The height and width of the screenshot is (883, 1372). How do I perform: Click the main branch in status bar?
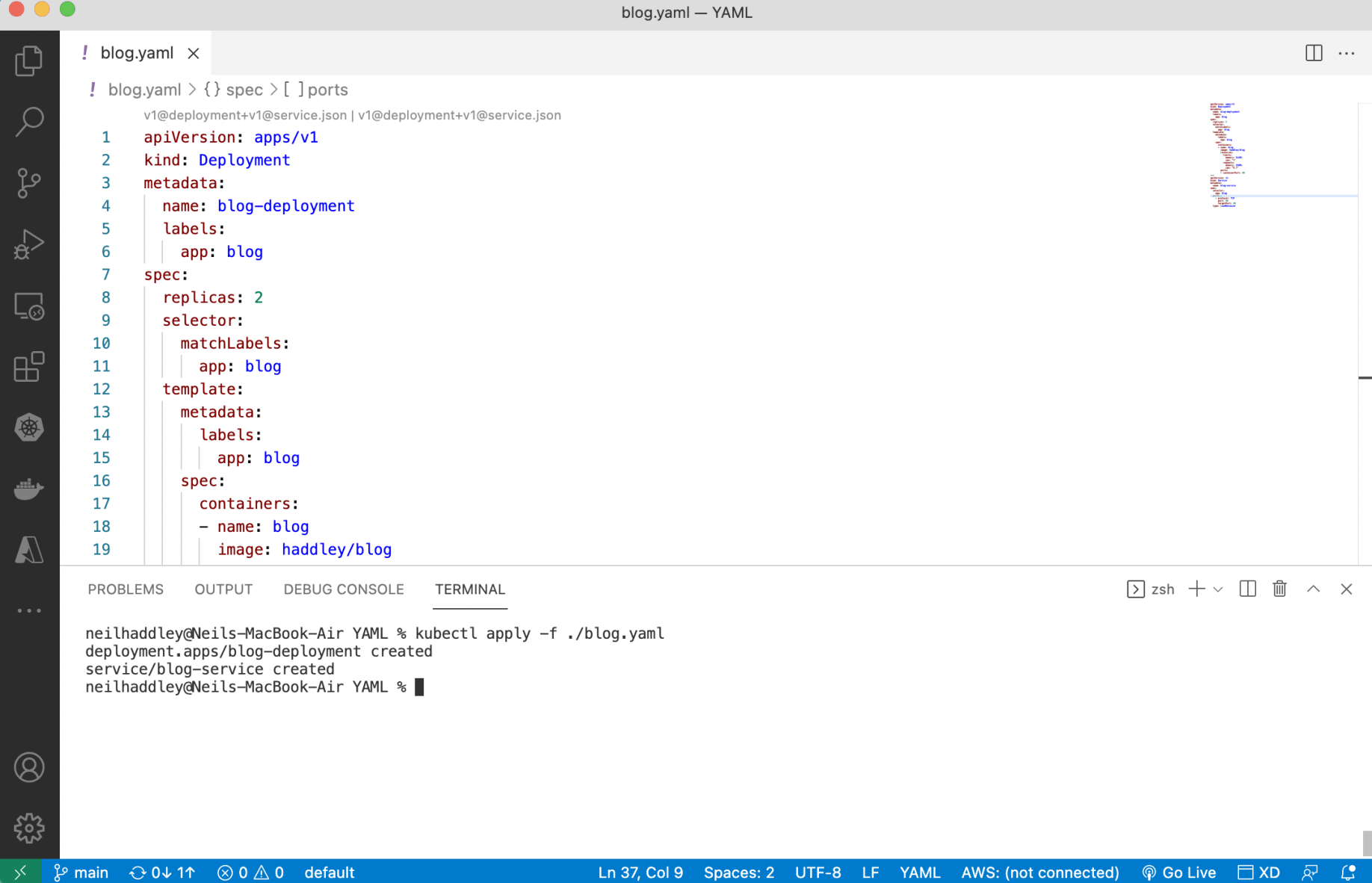click(x=81, y=872)
